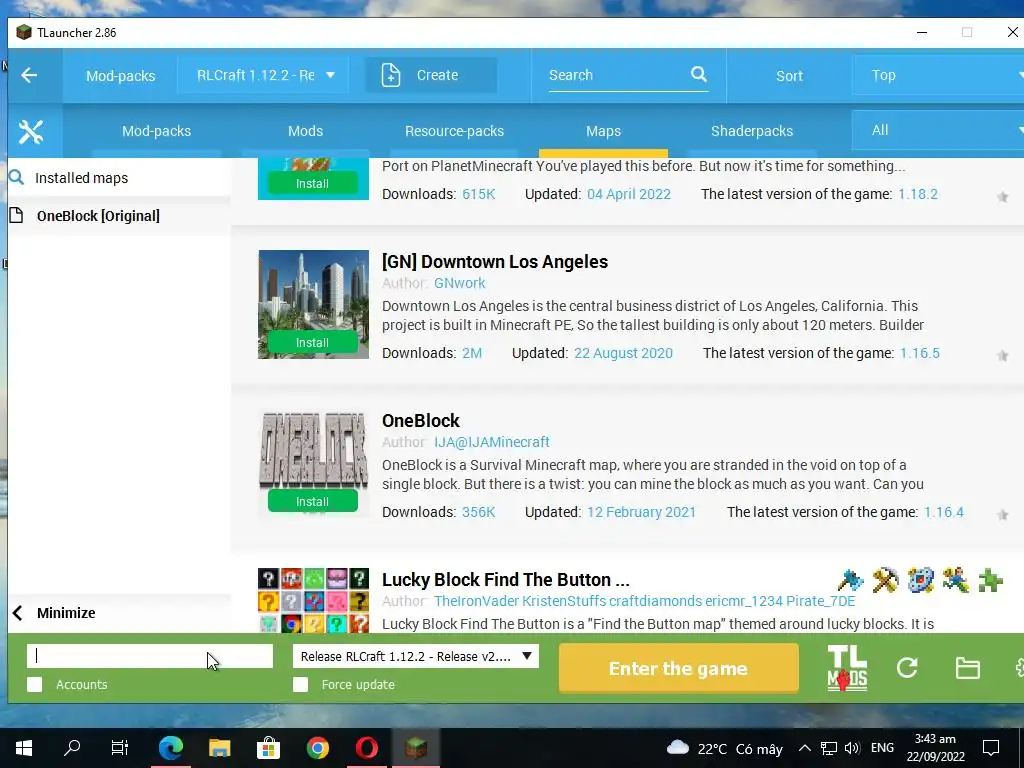Open the Shaderpacks tab
The width and height of the screenshot is (1024, 768).
tap(752, 131)
